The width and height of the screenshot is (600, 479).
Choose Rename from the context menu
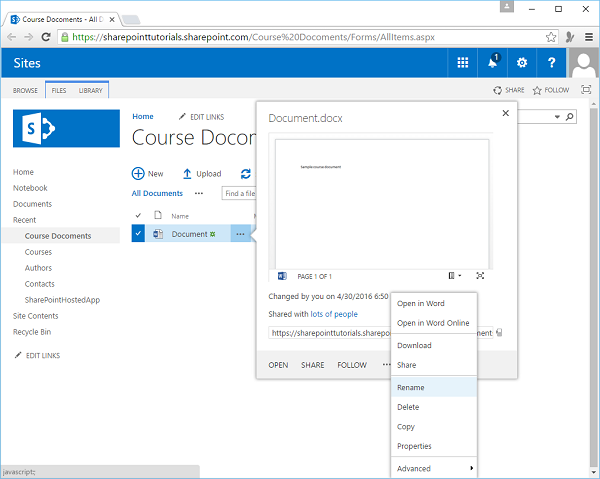click(x=410, y=387)
